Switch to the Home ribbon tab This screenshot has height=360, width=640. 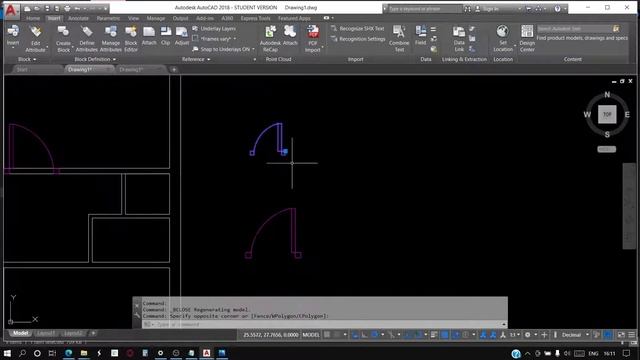[x=33, y=18]
